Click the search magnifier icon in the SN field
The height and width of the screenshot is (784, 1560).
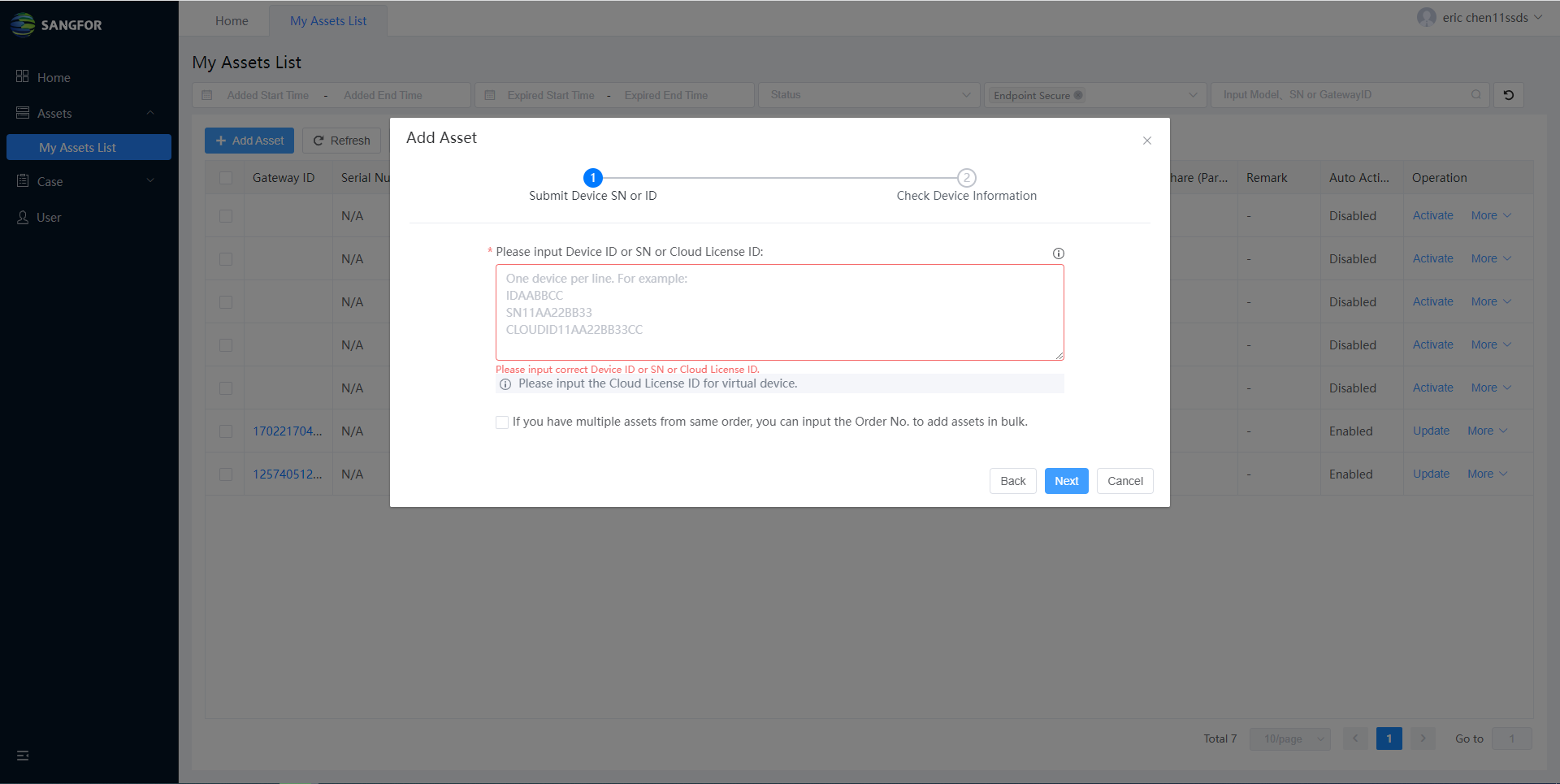pyautogui.click(x=1475, y=95)
